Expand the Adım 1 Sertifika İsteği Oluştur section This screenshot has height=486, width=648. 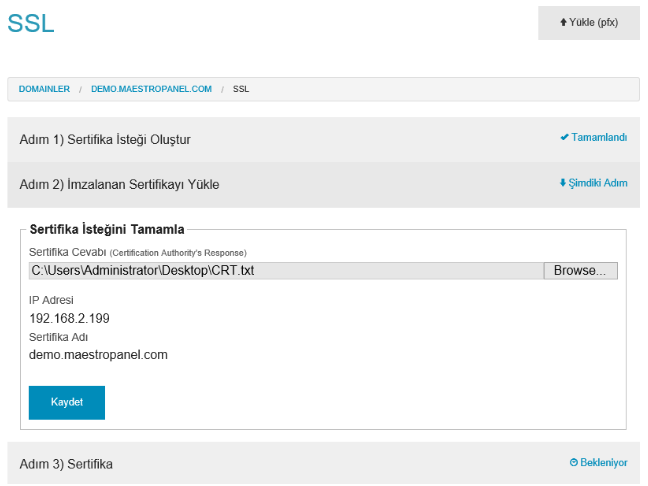(x=324, y=140)
